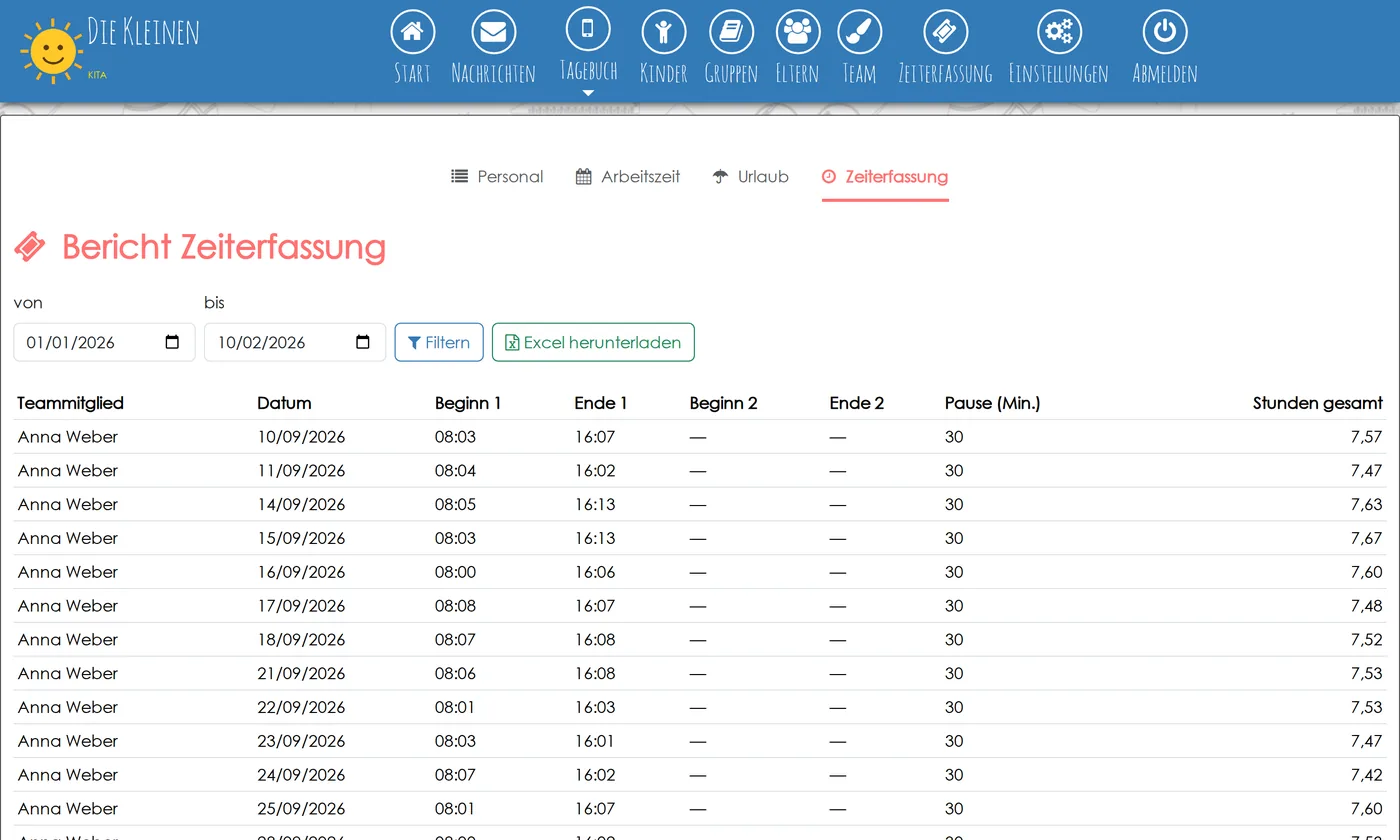1400x840 pixels.
Task: Open Zeiterfassung ticket icon in navbar
Action: (945, 32)
